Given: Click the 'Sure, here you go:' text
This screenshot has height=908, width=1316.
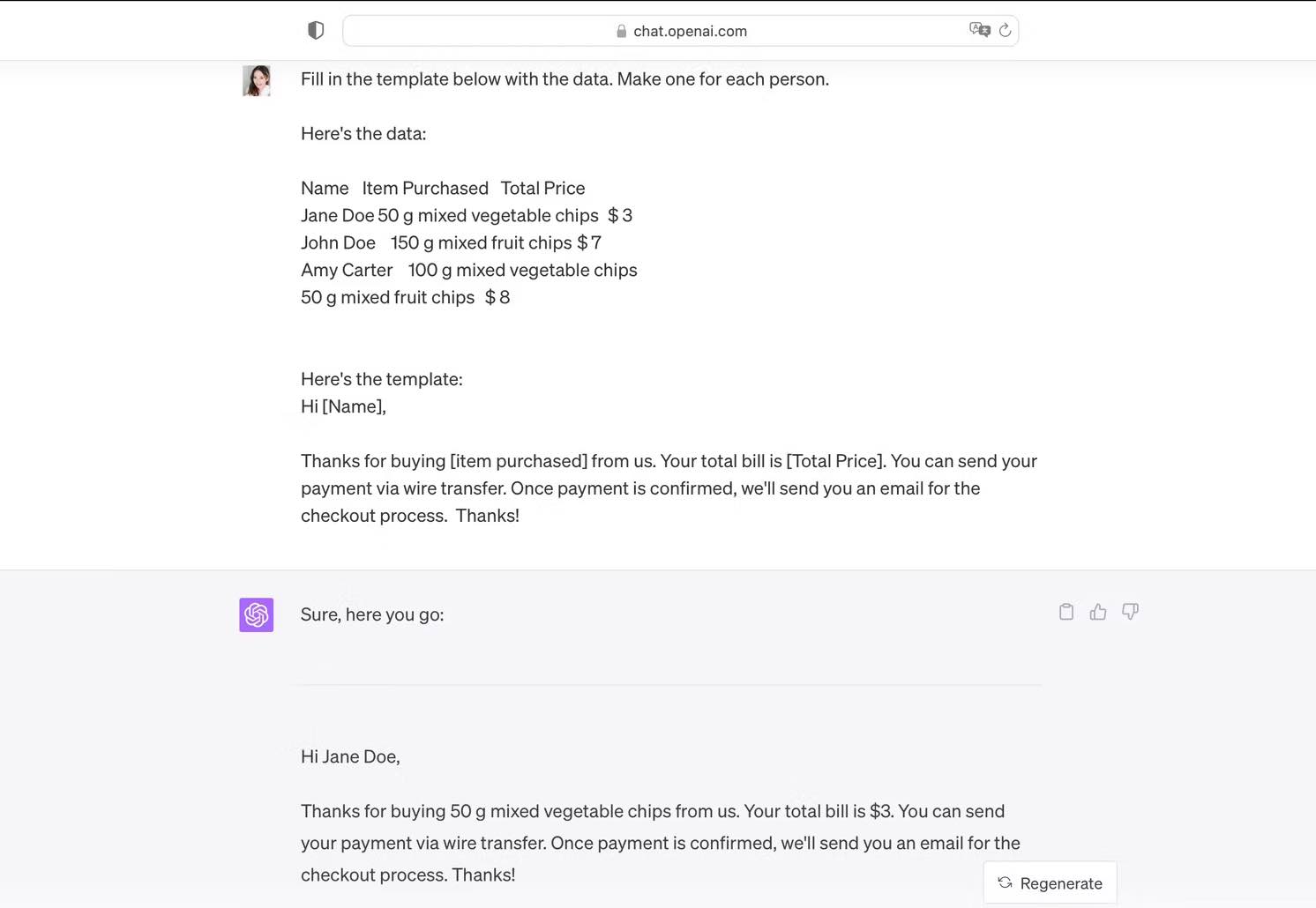Looking at the screenshot, I should [372, 614].
